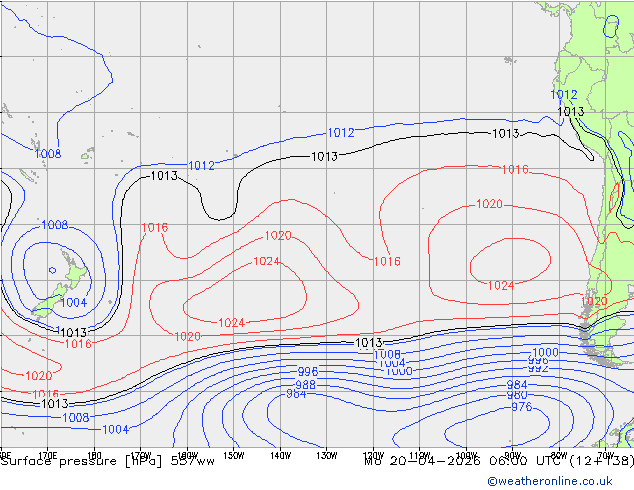Click the 1013 label just south of New Zealand
The height and width of the screenshot is (490, 634).
pos(73,332)
